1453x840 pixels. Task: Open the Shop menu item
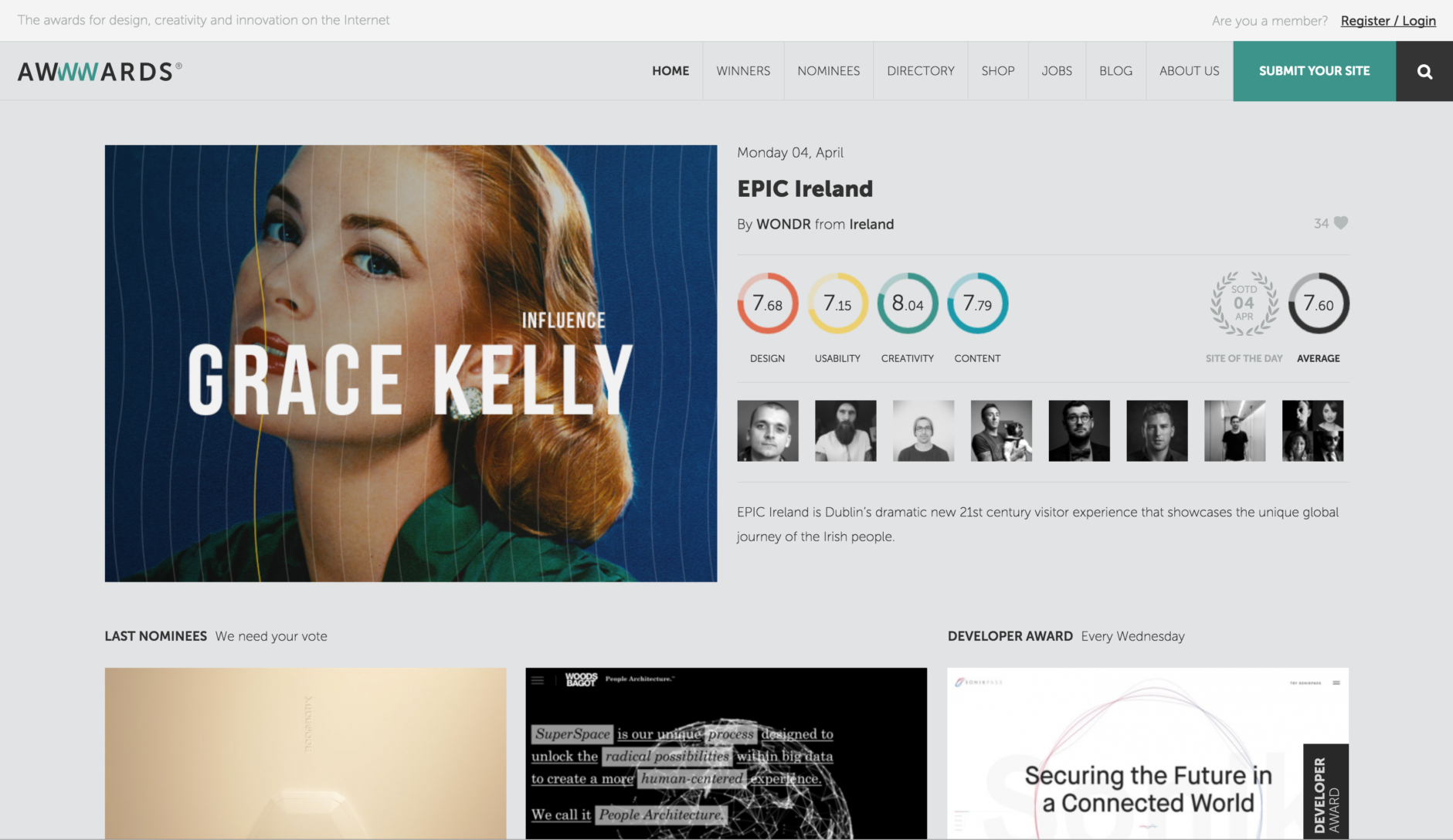click(x=998, y=71)
